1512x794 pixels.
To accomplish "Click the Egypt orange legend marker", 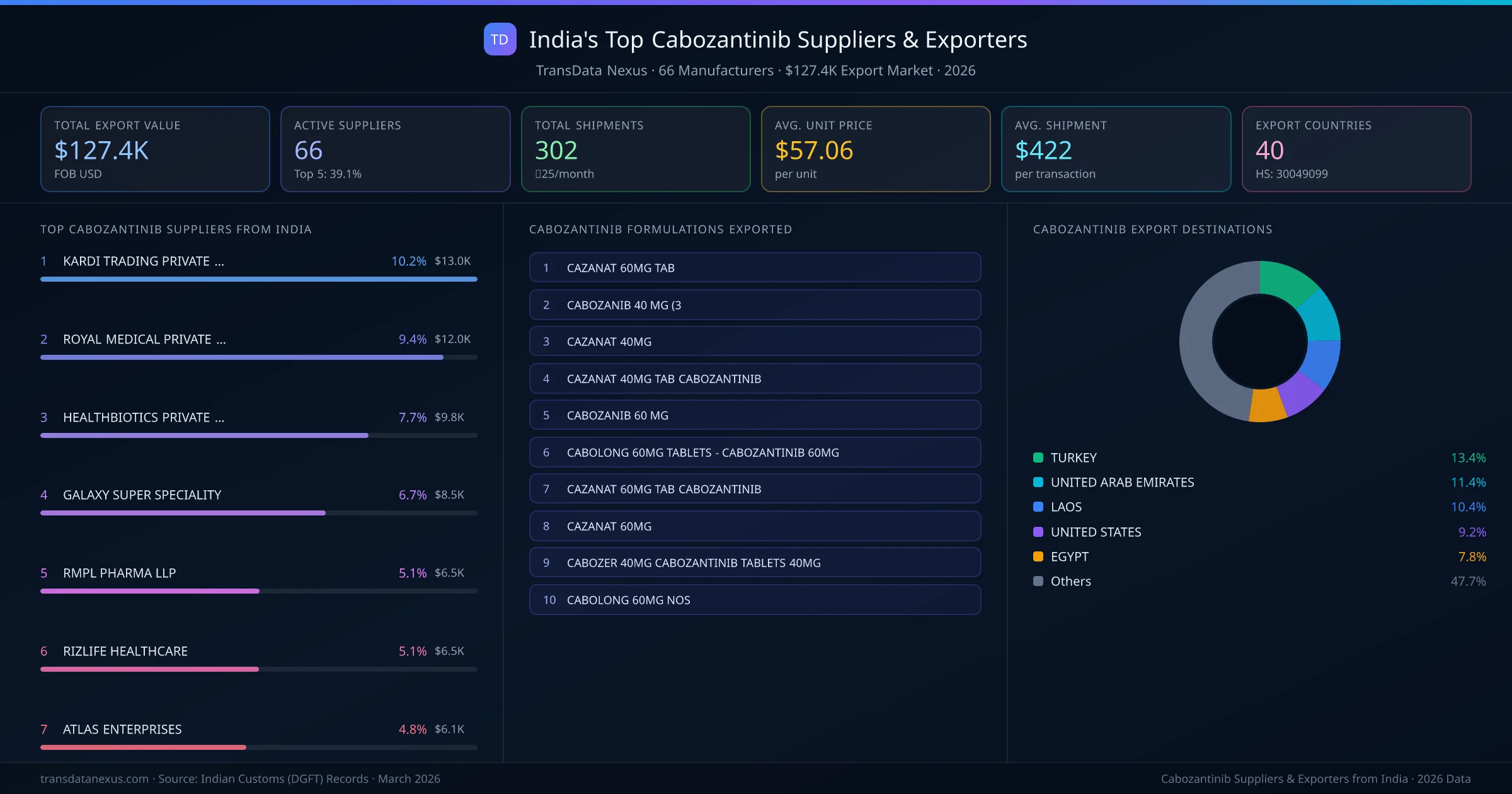I will coord(1037,556).
